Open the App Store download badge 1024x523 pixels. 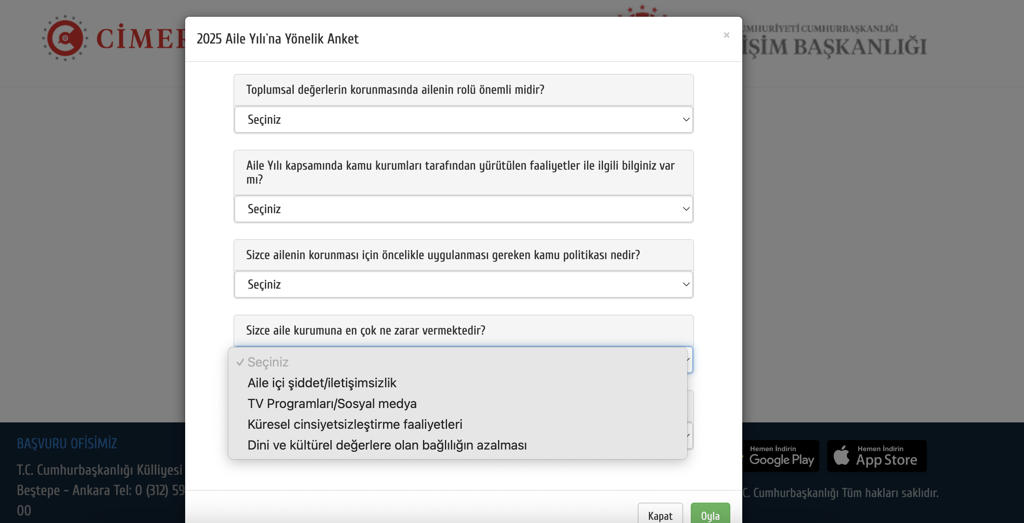coord(876,456)
